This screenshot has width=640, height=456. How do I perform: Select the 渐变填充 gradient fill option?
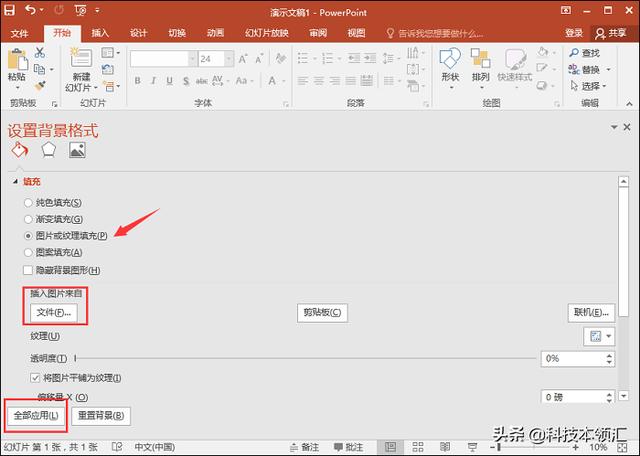tap(29, 219)
